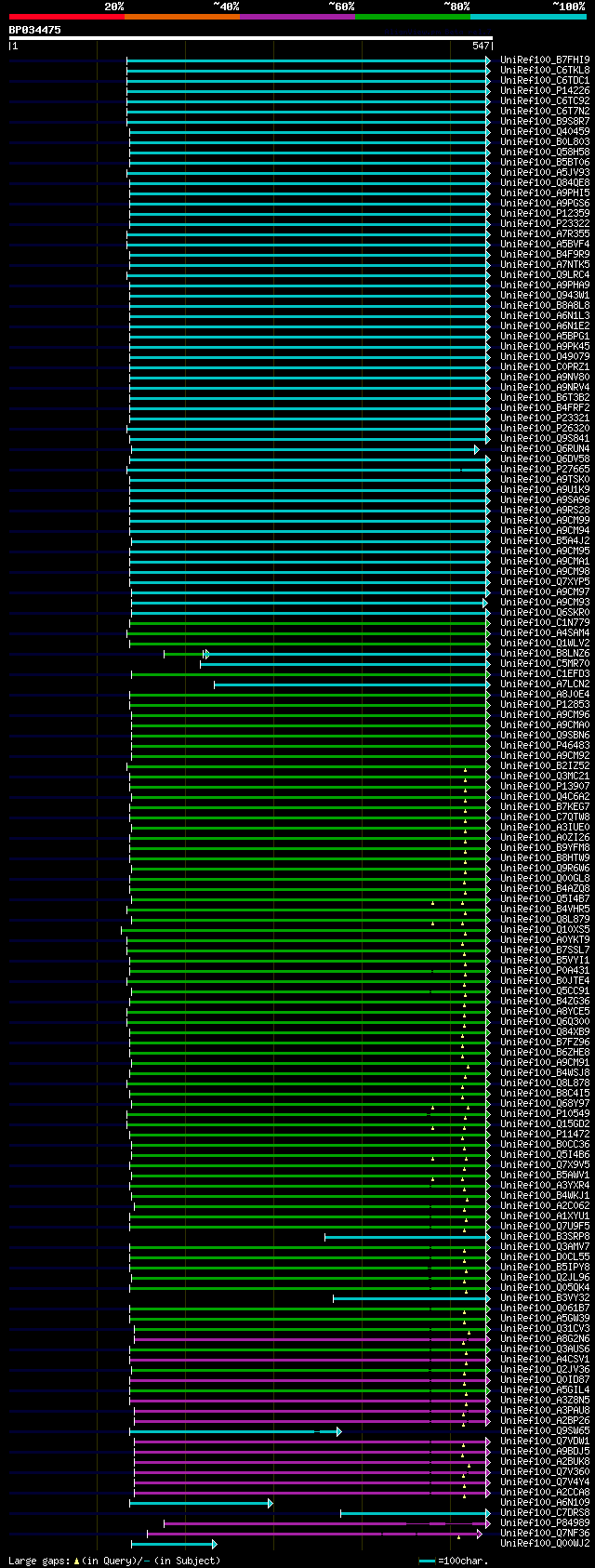Click the orange ~40% identity legend bar

pyautogui.click(x=181, y=17)
